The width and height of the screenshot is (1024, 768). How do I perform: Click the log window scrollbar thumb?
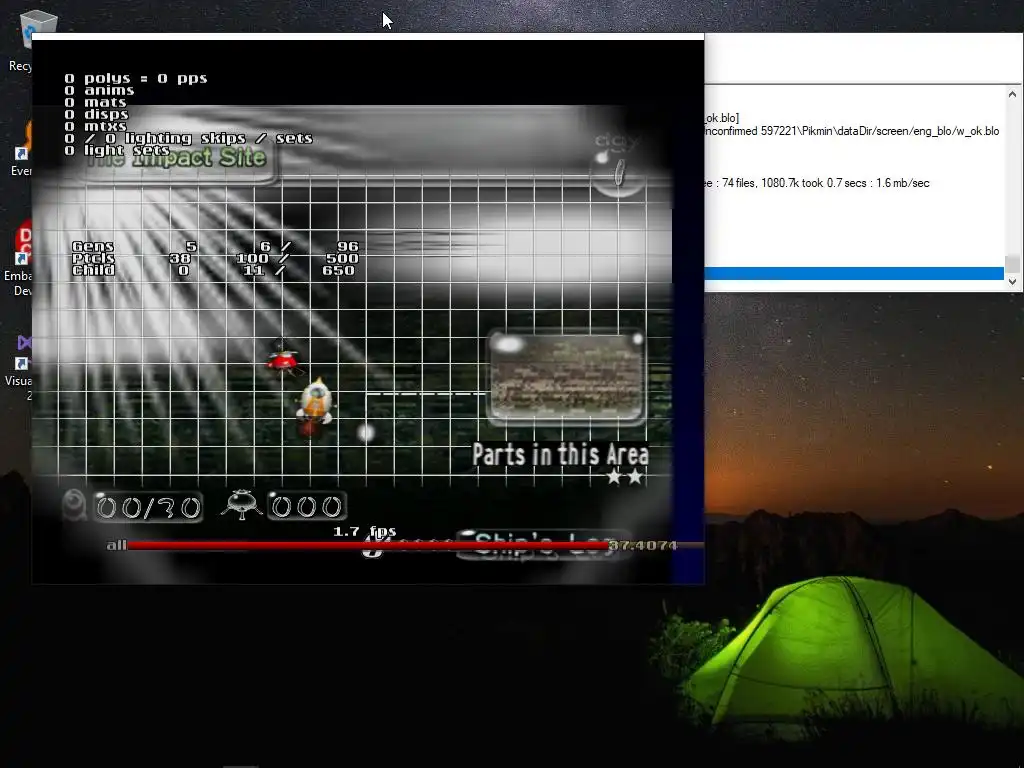pos(1012,263)
